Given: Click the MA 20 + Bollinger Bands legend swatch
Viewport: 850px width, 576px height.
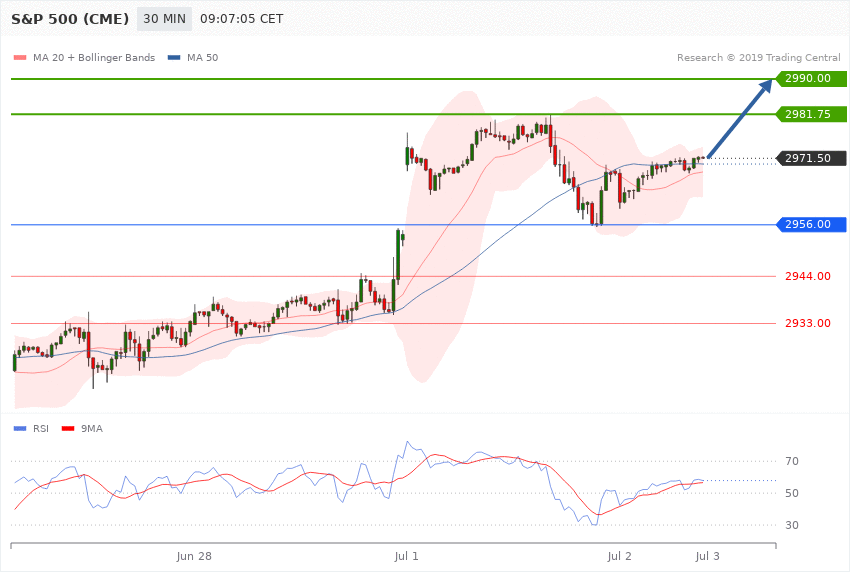Looking at the screenshot, I should 20,57.
